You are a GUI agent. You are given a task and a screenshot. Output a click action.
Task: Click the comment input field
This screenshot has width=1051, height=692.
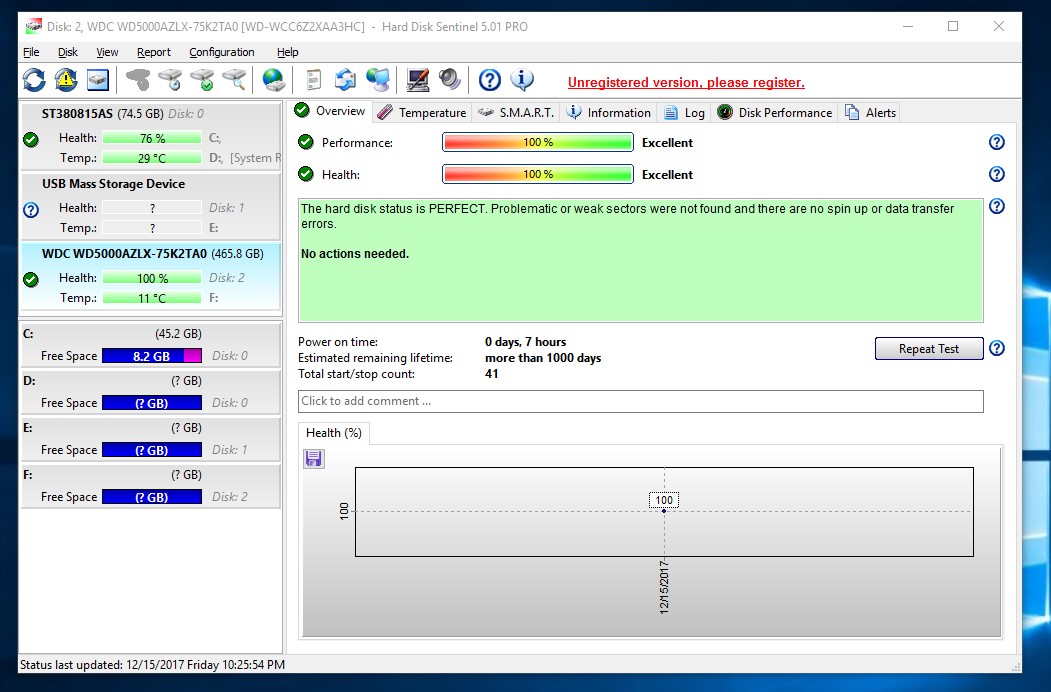(640, 401)
